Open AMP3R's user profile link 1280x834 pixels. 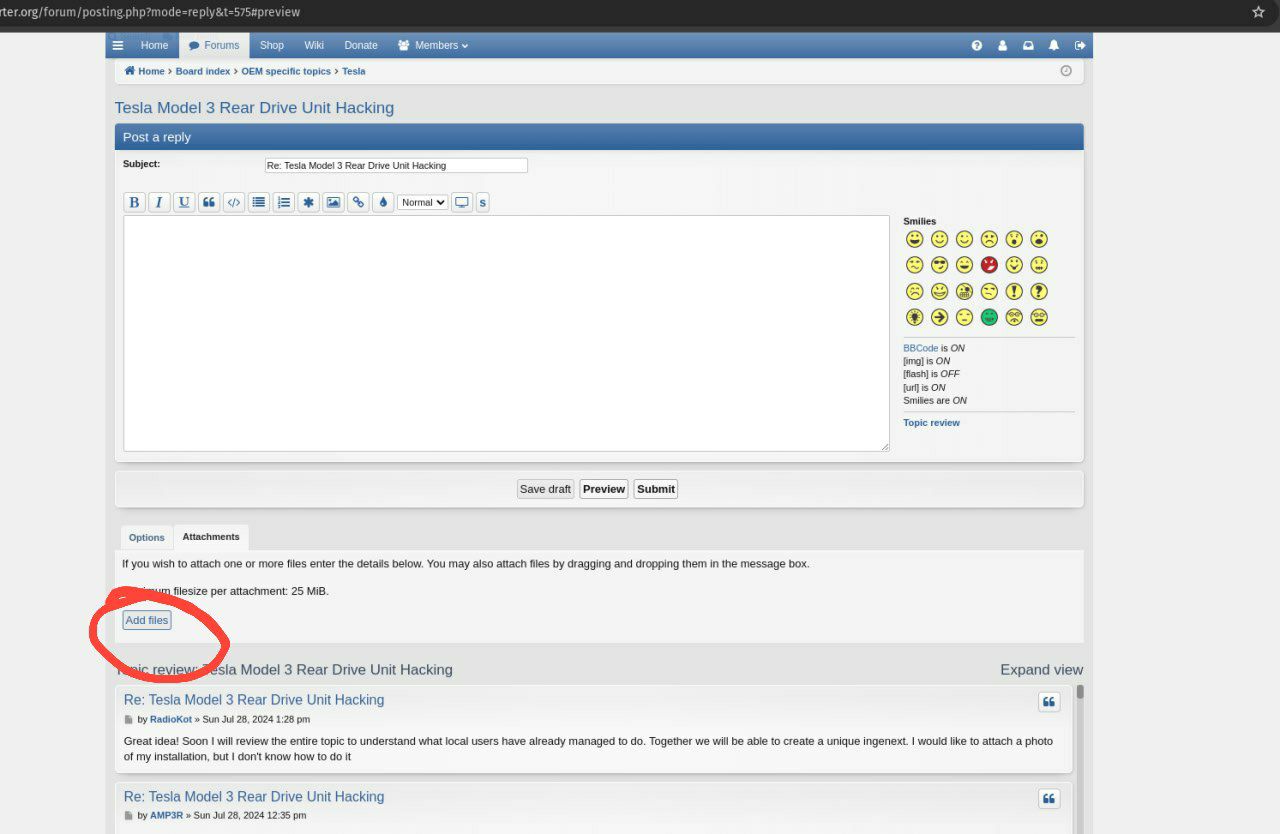coord(167,815)
